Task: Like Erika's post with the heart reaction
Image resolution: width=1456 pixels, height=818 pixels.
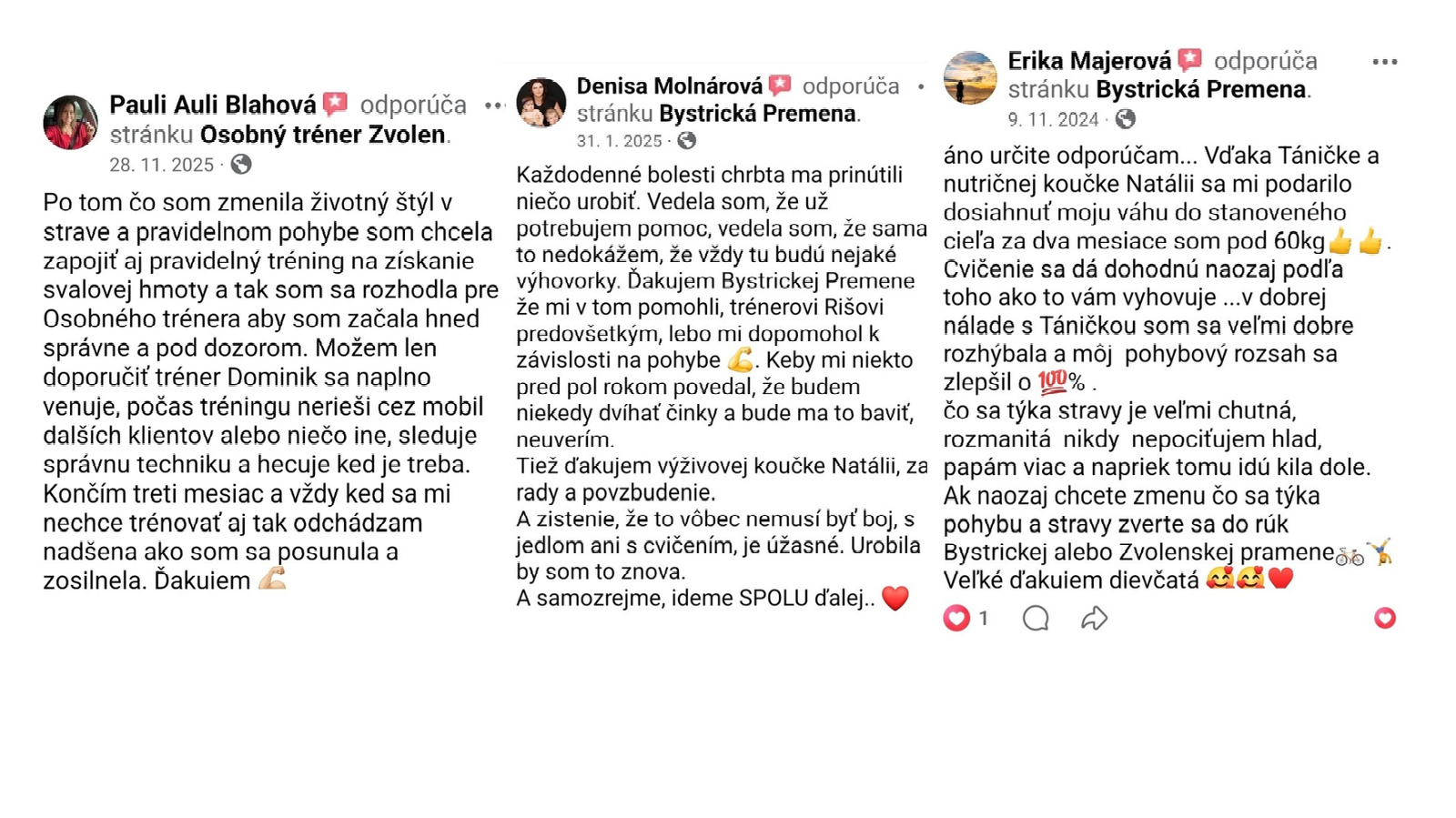Action: 955,619
